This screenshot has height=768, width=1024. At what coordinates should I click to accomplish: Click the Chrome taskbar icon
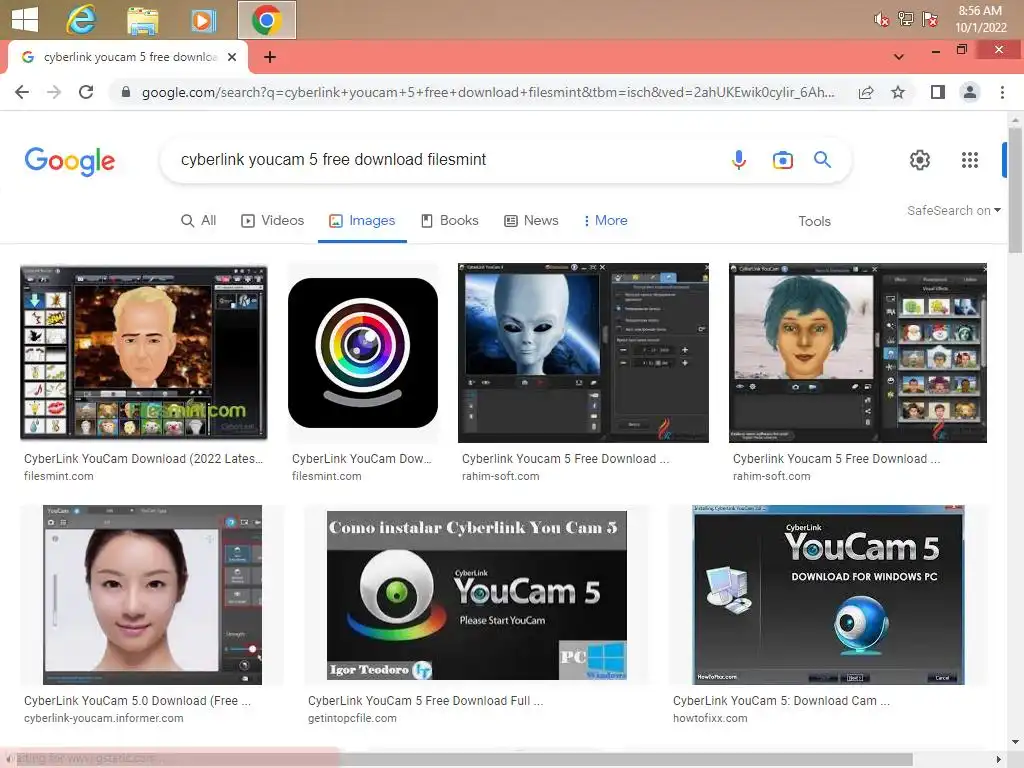click(x=266, y=20)
